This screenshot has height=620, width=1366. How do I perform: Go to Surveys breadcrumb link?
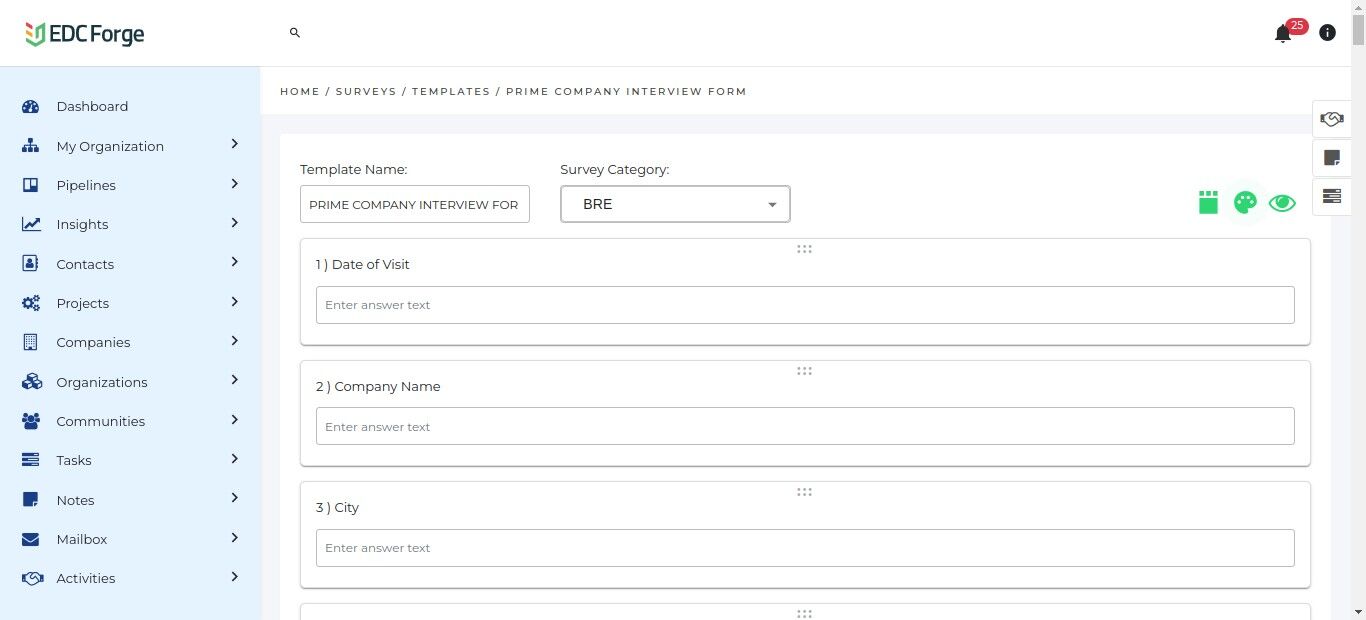click(x=366, y=91)
